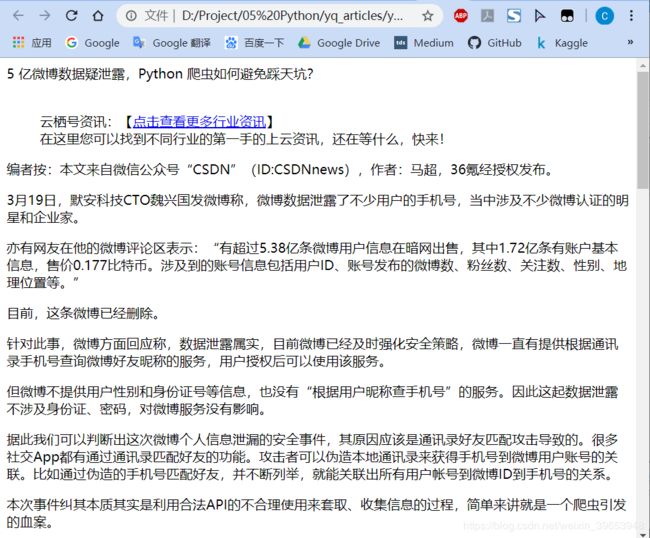This screenshot has height=538, width=650.
Task: Follow the 点击查看更多行业资讯 link
Action: click(199, 121)
